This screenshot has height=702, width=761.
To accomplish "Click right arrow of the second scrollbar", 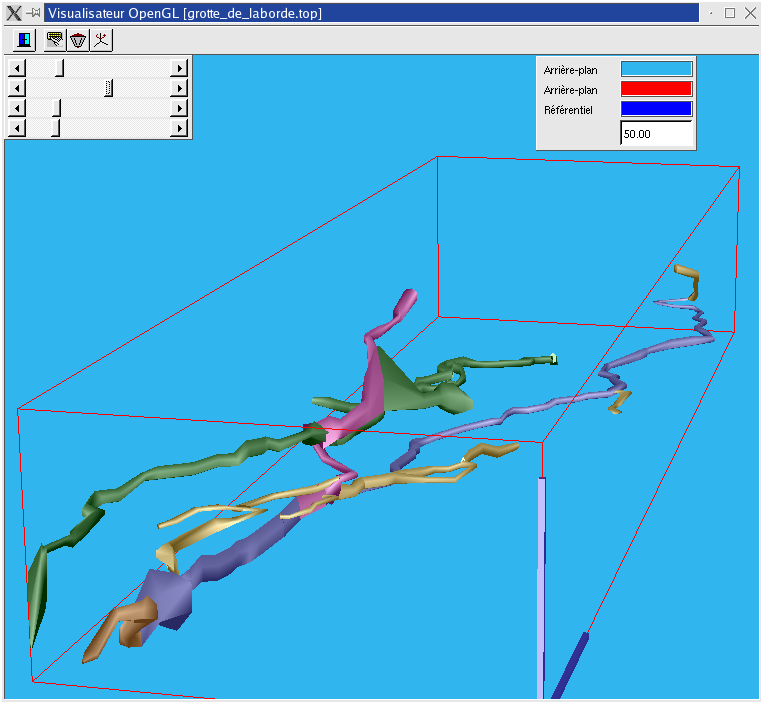I will coord(179,88).
